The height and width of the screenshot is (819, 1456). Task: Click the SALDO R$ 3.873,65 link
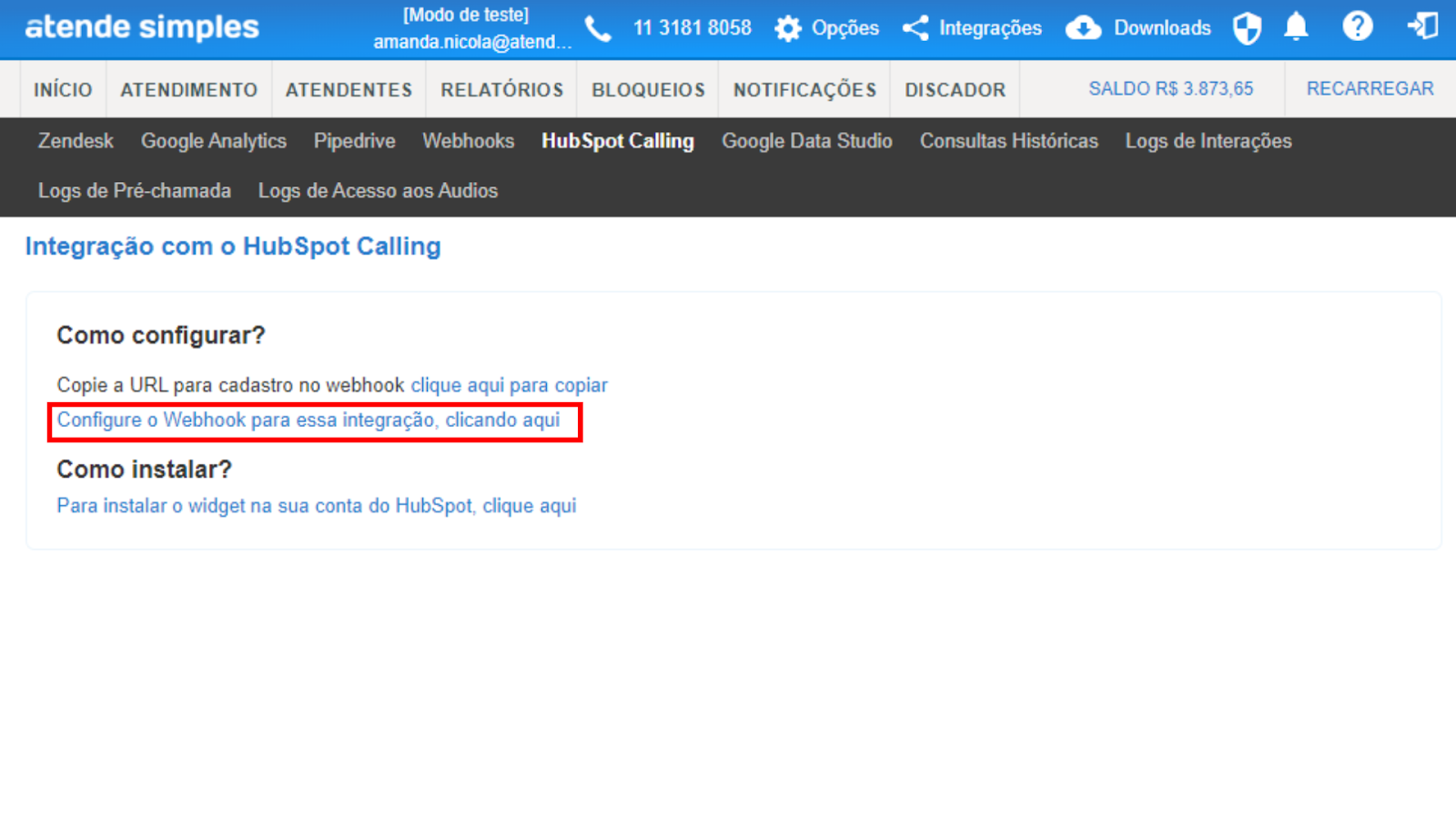(x=1170, y=88)
